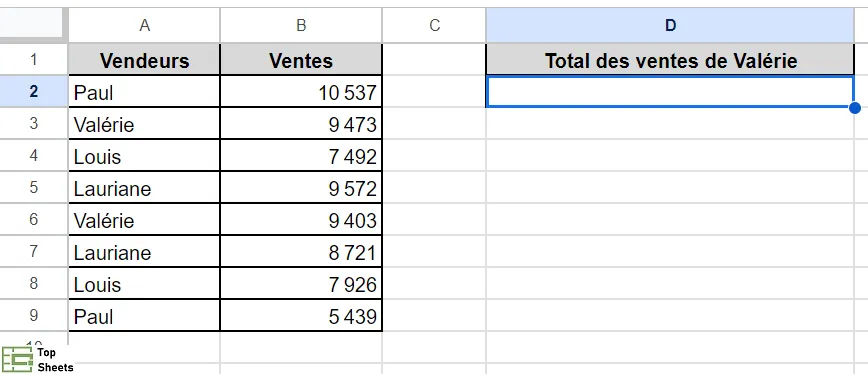Select highlighted row 2 header
This screenshot has height=374, width=868.
click(34, 91)
